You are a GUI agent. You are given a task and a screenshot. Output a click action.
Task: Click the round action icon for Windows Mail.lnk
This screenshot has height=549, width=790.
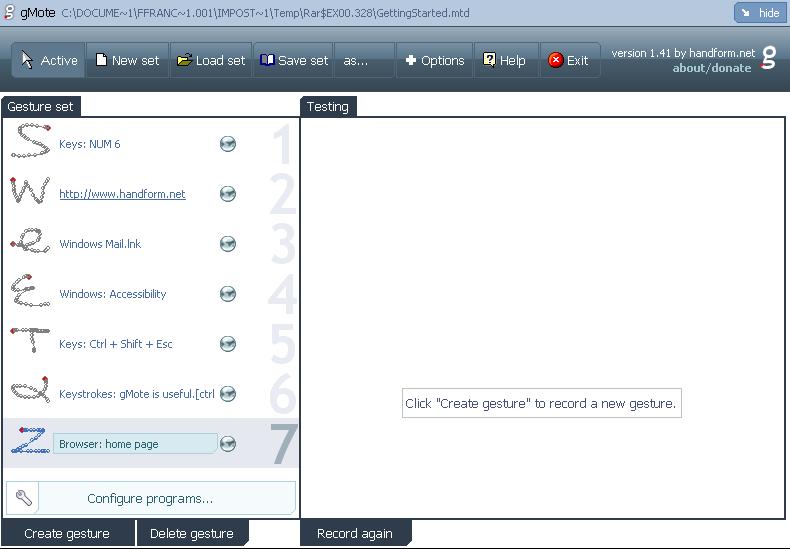pos(228,244)
